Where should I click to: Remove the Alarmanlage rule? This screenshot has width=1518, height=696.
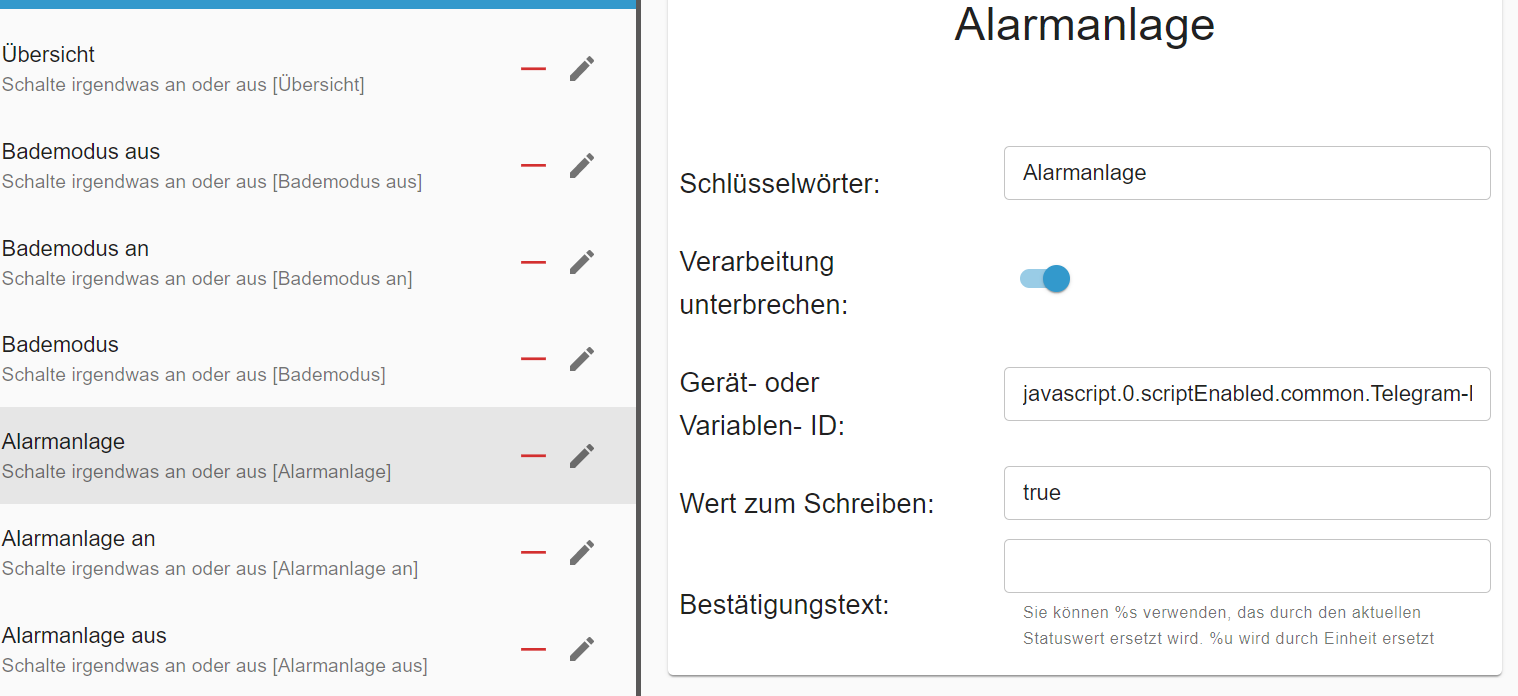(533, 456)
